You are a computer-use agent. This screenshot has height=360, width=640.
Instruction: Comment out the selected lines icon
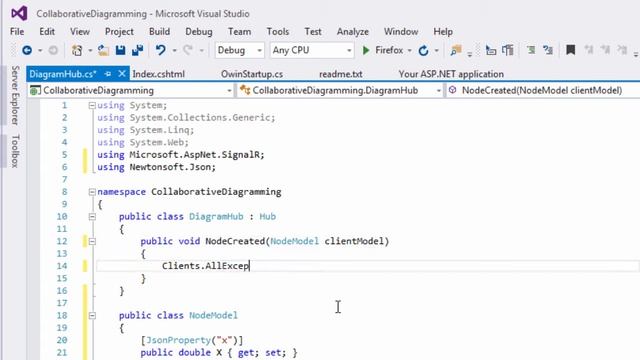tap(531, 51)
